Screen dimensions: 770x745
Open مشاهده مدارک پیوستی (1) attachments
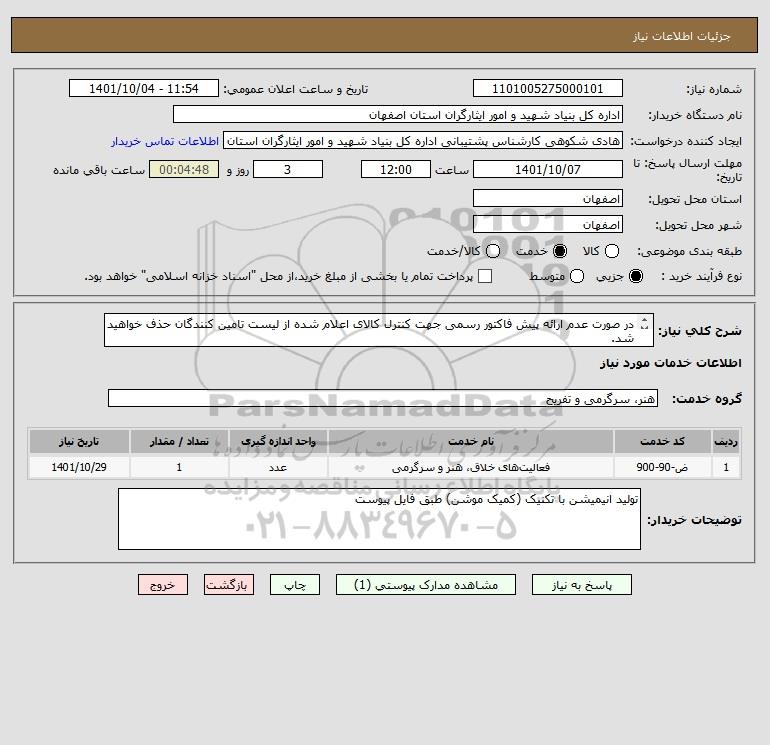click(x=426, y=585)
